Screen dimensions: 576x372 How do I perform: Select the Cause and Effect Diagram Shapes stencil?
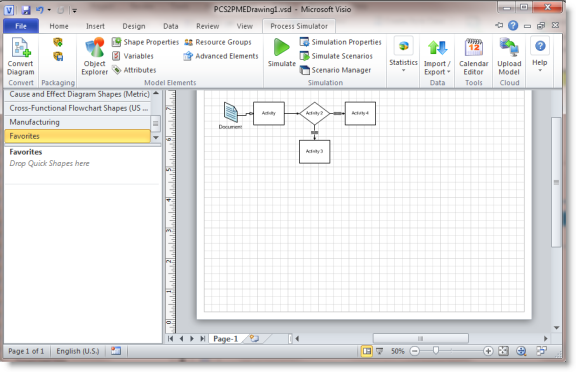tap(78, 94)
